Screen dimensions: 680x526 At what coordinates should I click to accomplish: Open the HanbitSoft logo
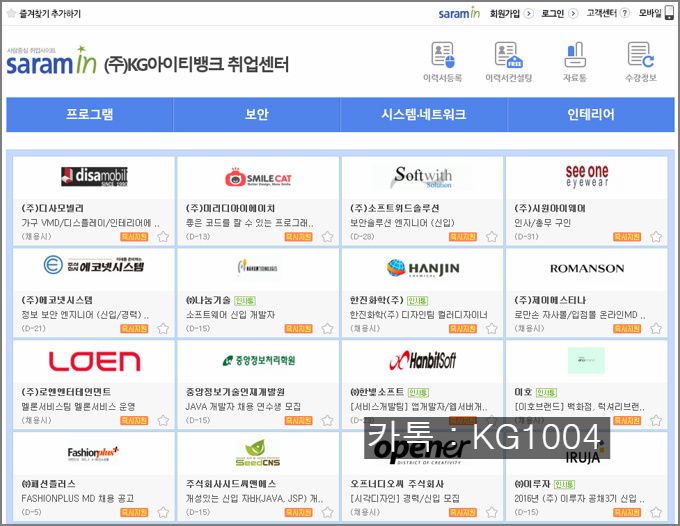click(x=422, y=360)
